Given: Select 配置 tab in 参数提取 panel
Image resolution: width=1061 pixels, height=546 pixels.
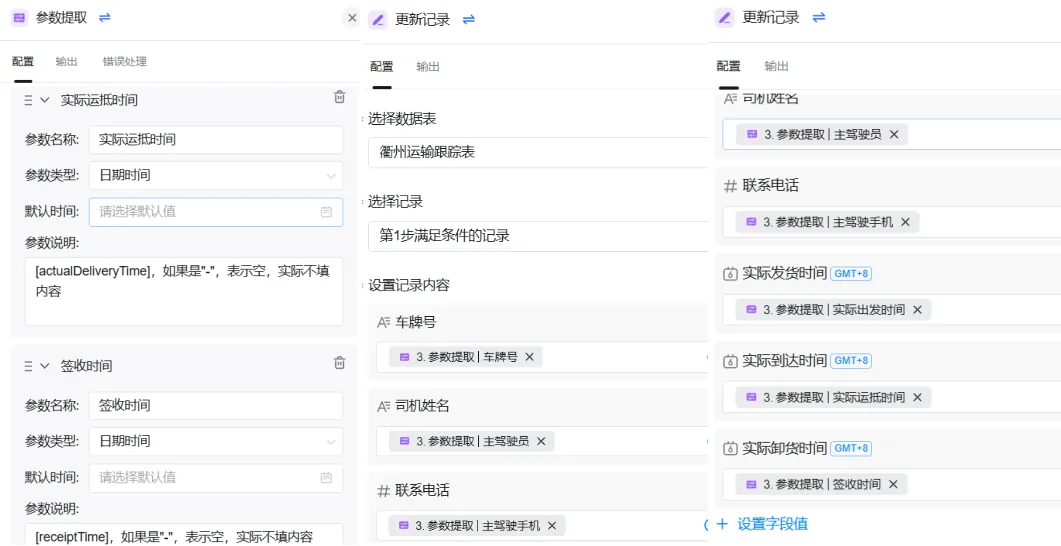Looking at the screenshot, I should pos(23,62).
